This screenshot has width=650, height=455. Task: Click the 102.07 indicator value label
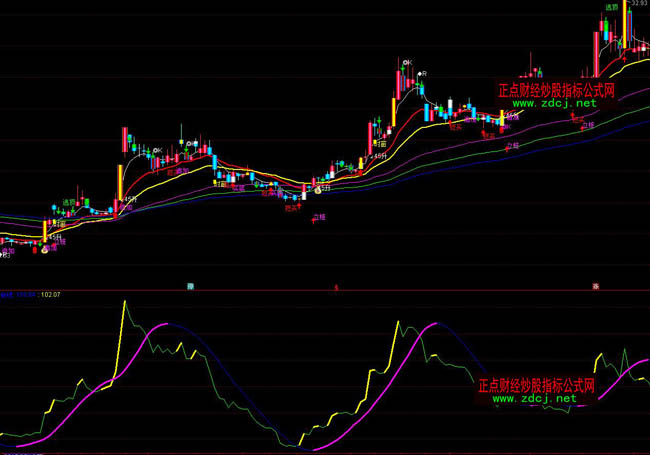click(50, 294)
